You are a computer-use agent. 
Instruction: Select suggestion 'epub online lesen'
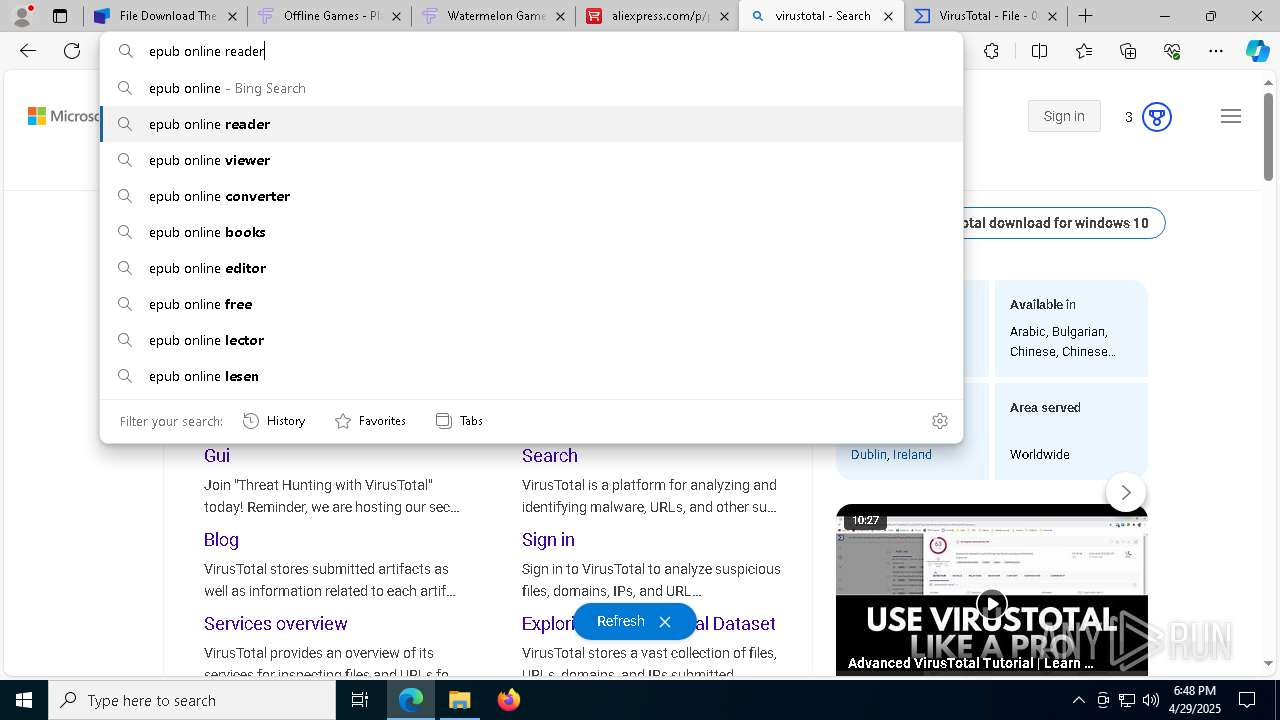pyautogui.click(x=531, y=376)
